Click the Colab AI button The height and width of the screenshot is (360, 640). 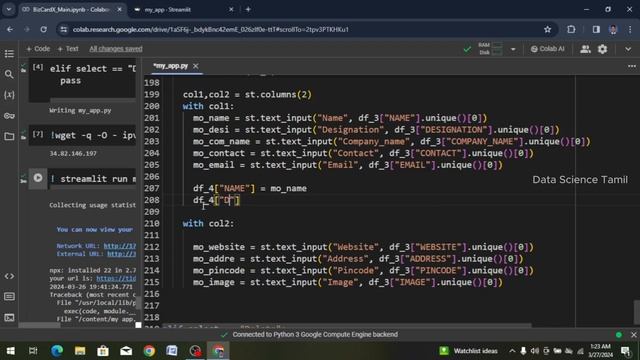tap(547, 49)
